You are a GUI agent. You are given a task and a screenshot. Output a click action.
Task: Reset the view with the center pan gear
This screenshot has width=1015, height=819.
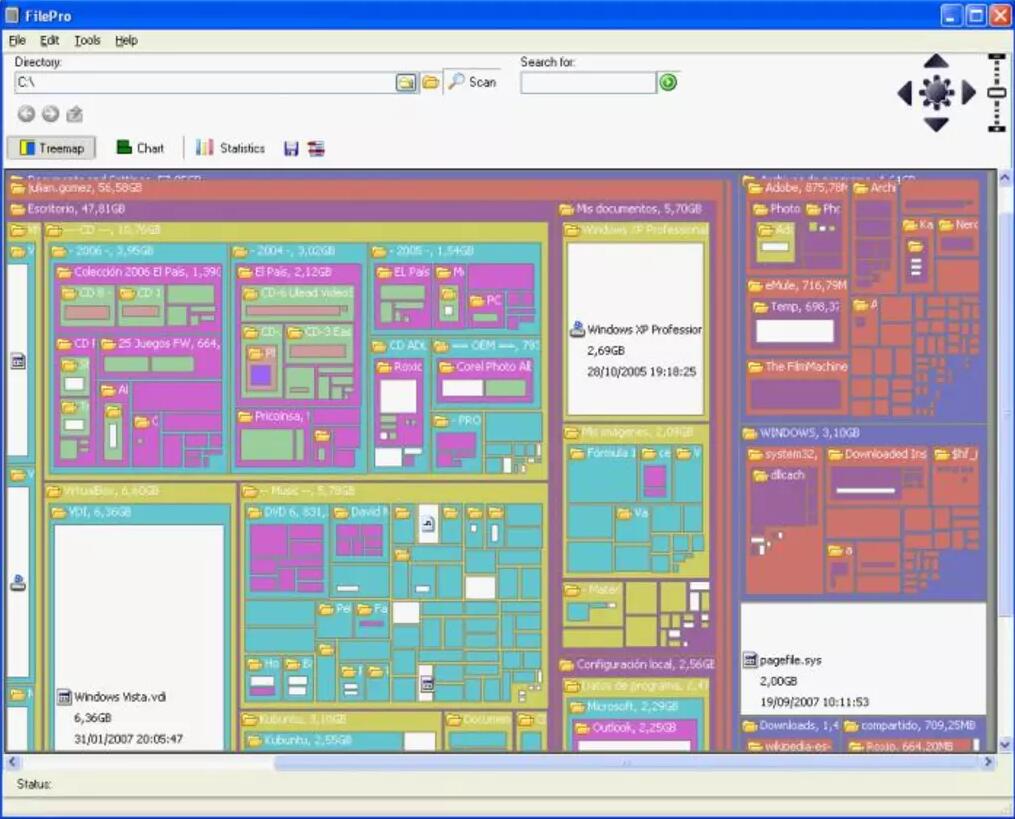(x=936, y=93)
